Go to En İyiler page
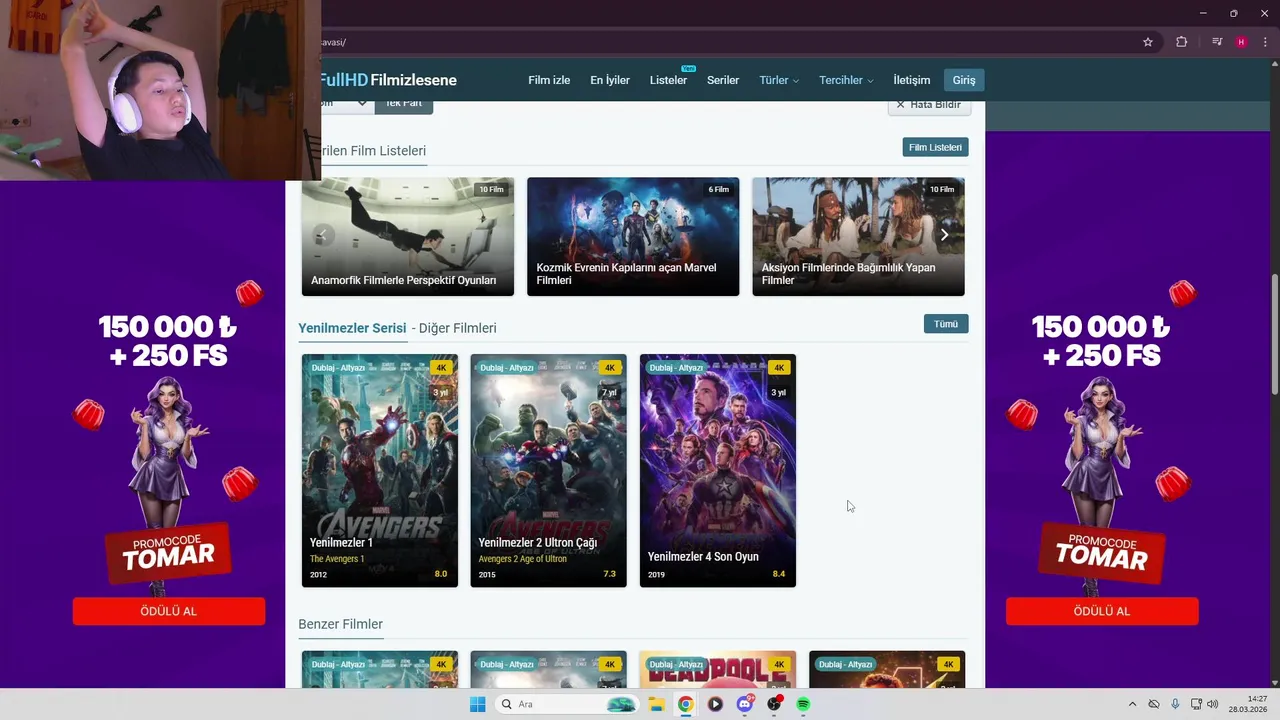The width and height of the screenshot is (1280, 720). point(610,80)
